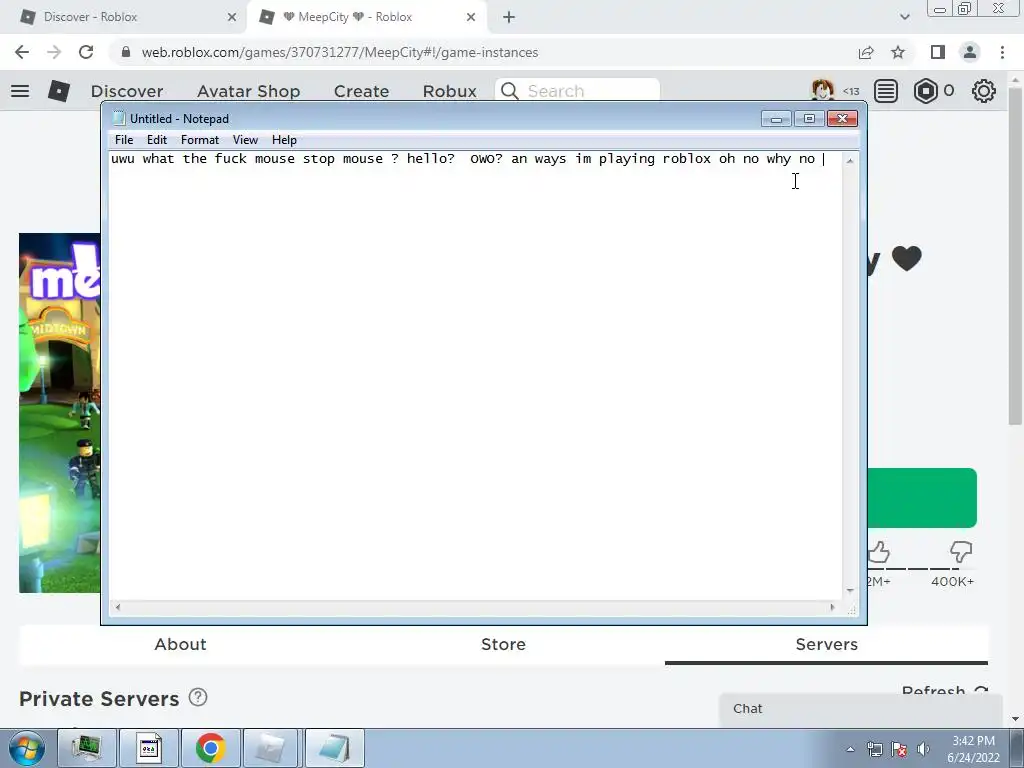
Task: Click Notepad vertical scrollbar up arrow
Action: click(x=850, y=161)
